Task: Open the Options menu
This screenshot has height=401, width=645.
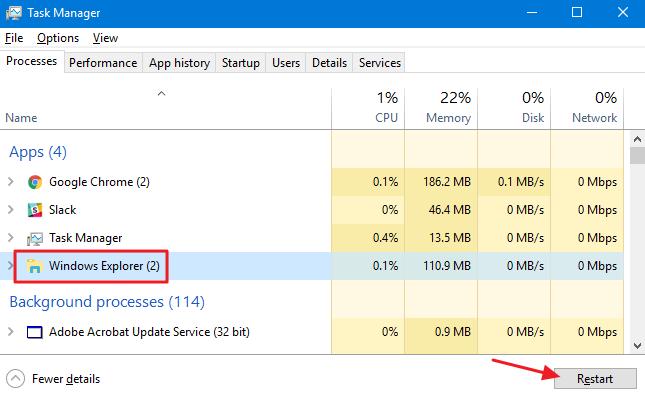Action: coord(58,38)
